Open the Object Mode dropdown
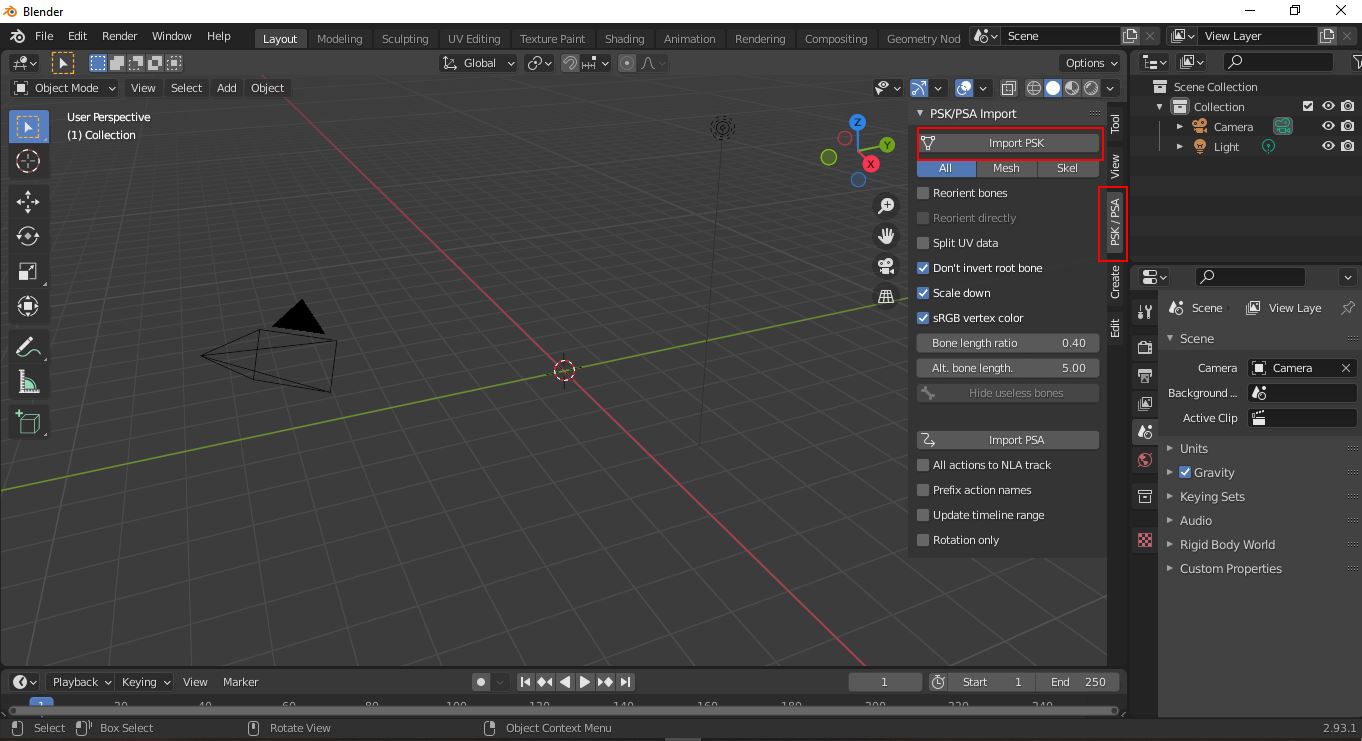This screenshot has height=741, width=1362. point(65,88)
